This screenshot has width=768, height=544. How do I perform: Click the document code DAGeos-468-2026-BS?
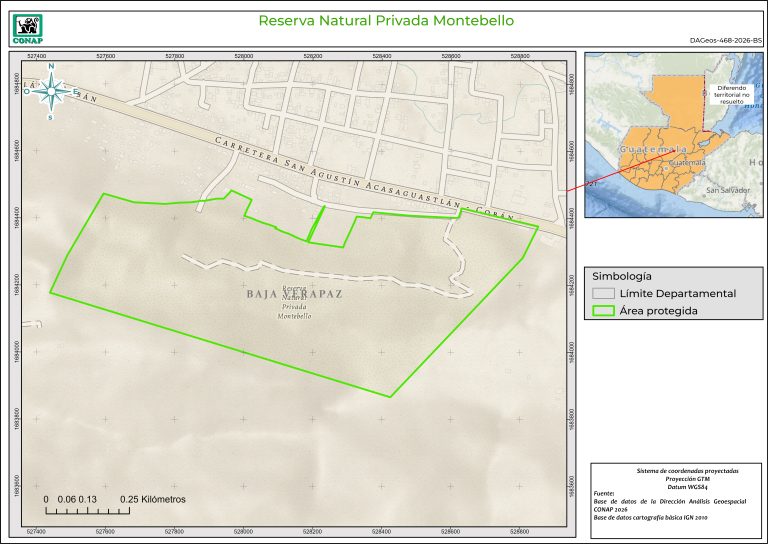pos(726,41)
